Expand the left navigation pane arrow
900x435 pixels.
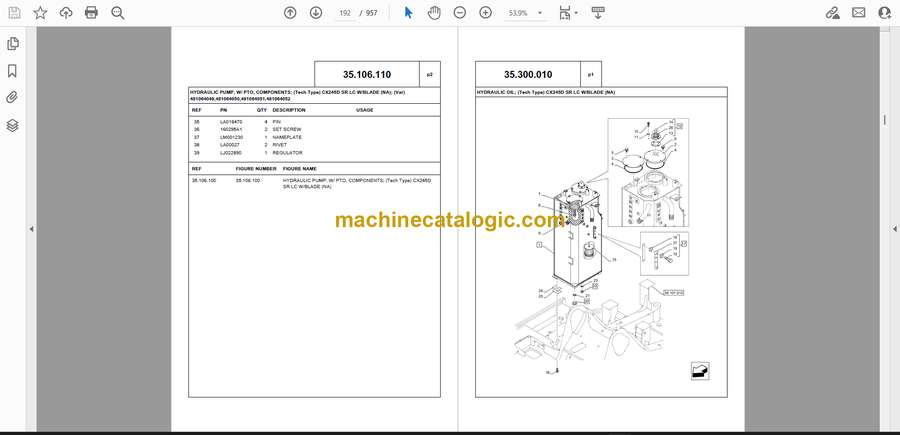tap(32, 229)
